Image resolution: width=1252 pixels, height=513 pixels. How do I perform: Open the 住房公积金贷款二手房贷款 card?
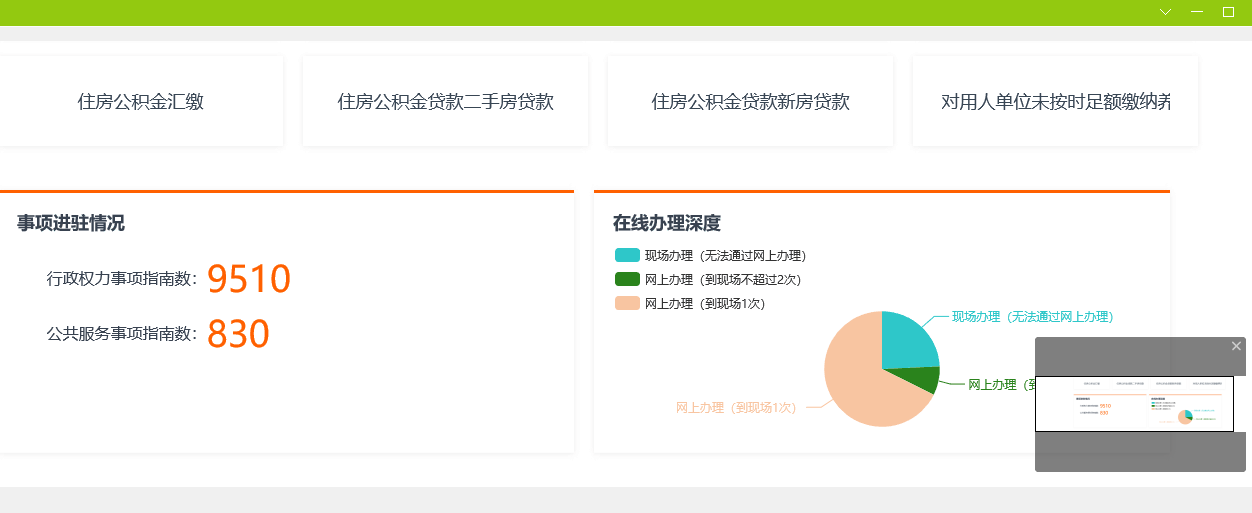click(x=445, y=101)
